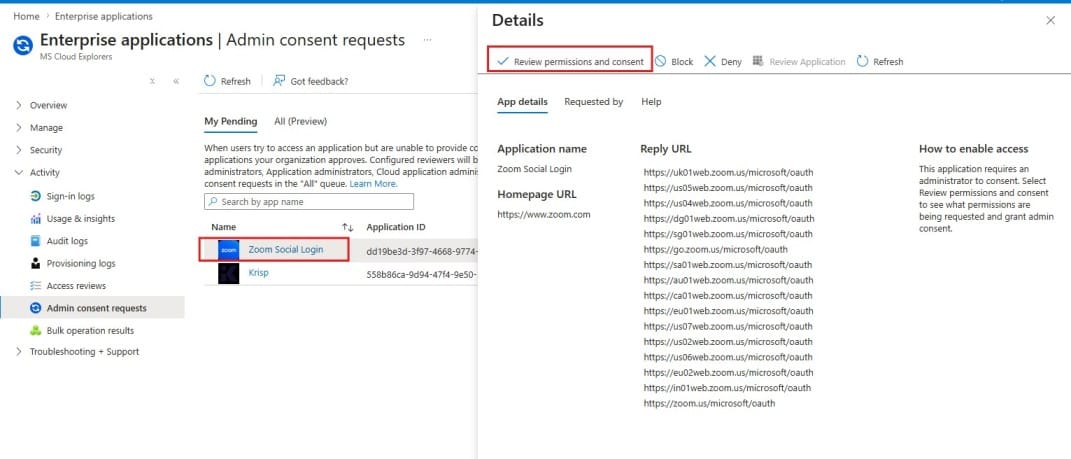Click https://uk01web.zoom.us reply URL
This screenshot has height=459, width=1071.
(728, 172)
